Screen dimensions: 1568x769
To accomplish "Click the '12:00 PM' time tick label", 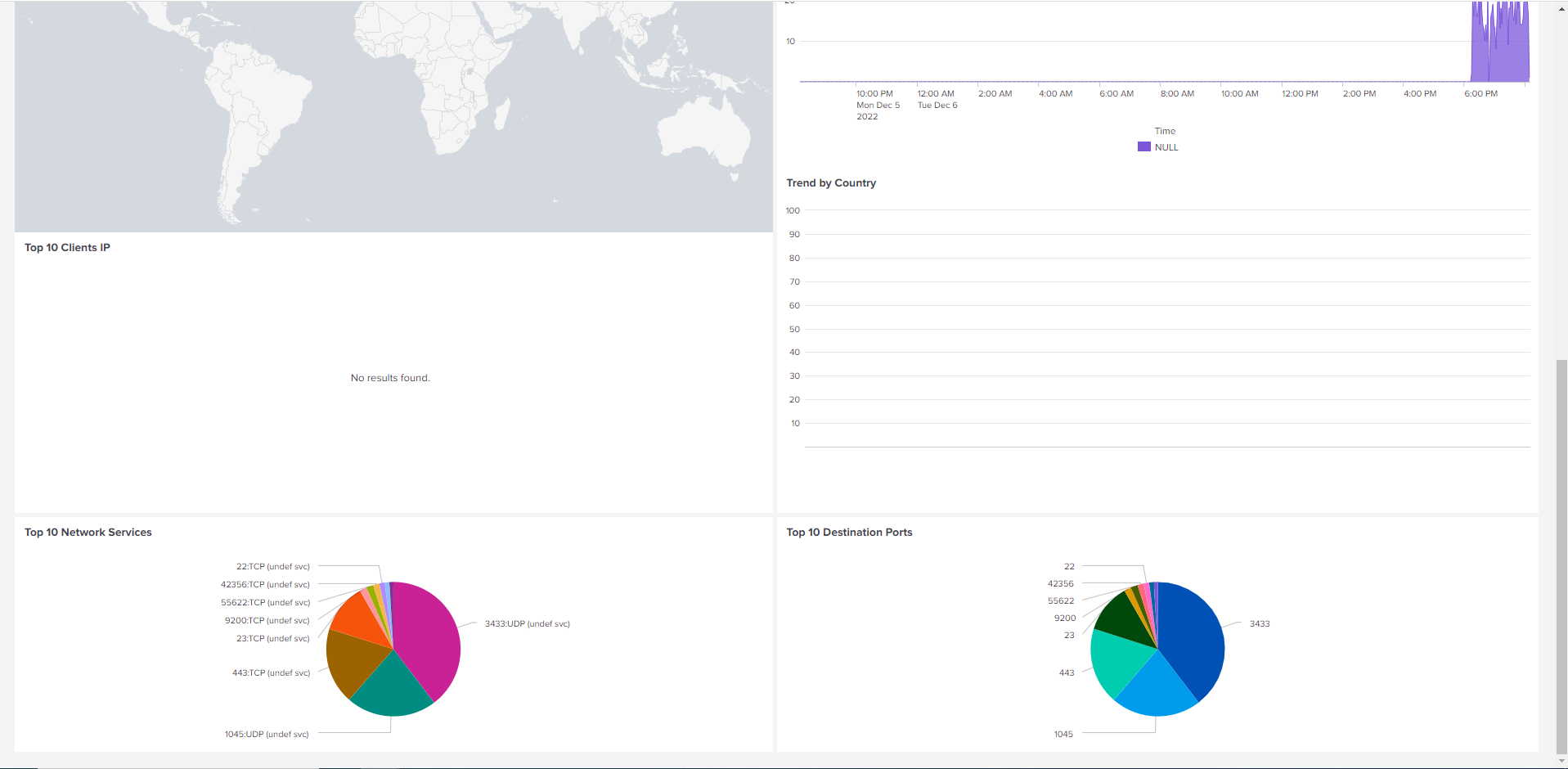I will 1300,93.
